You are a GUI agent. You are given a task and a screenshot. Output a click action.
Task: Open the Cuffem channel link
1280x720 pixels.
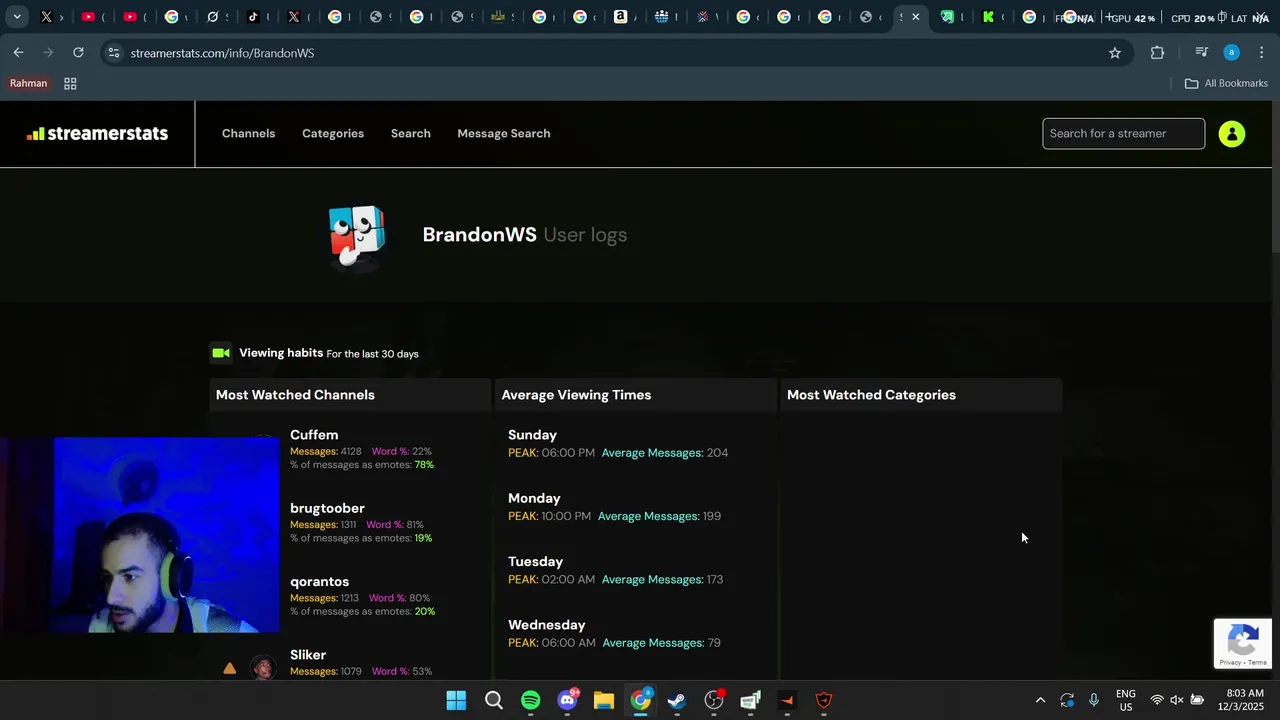point(314,435)
